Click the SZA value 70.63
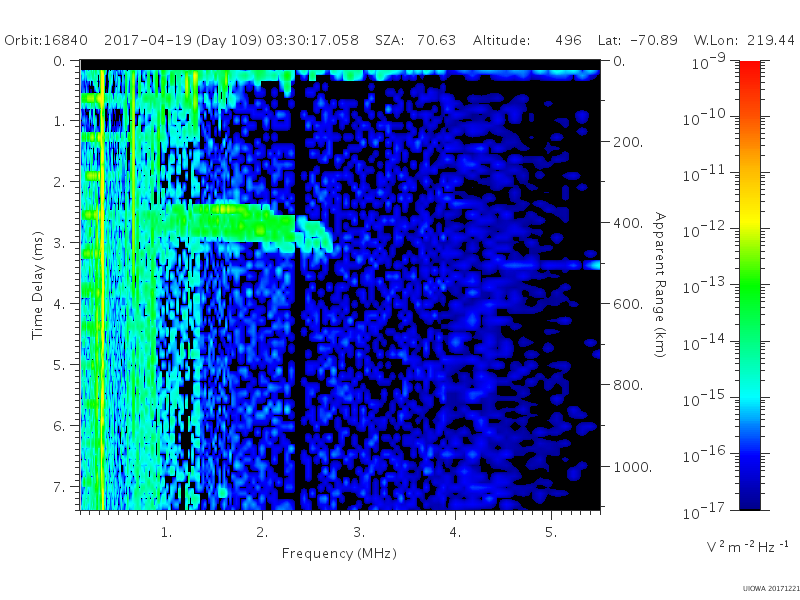The height and width of the screenshot is (600, 800). tap(436, 40)
